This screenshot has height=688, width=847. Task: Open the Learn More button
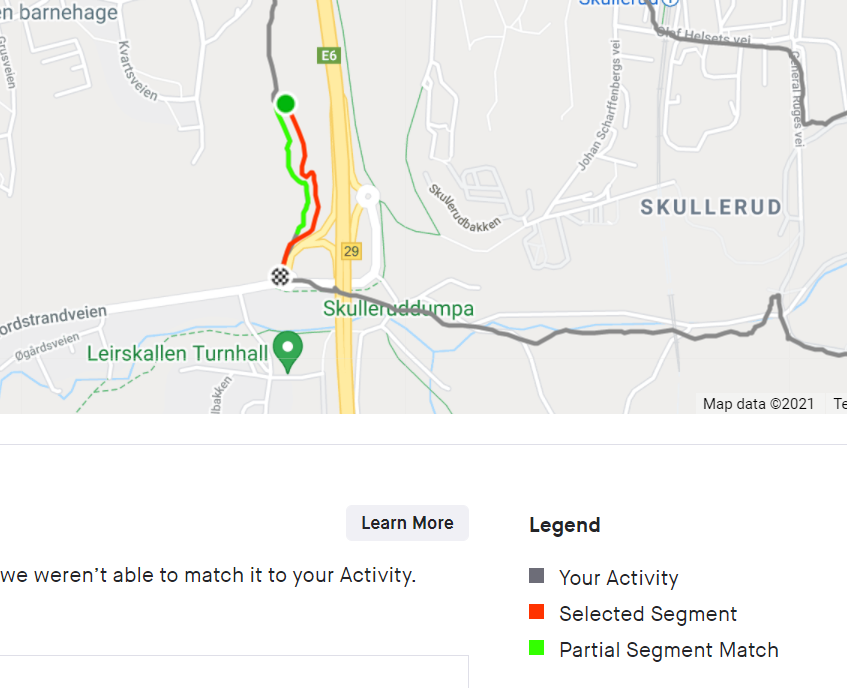[x=407, y=523]
